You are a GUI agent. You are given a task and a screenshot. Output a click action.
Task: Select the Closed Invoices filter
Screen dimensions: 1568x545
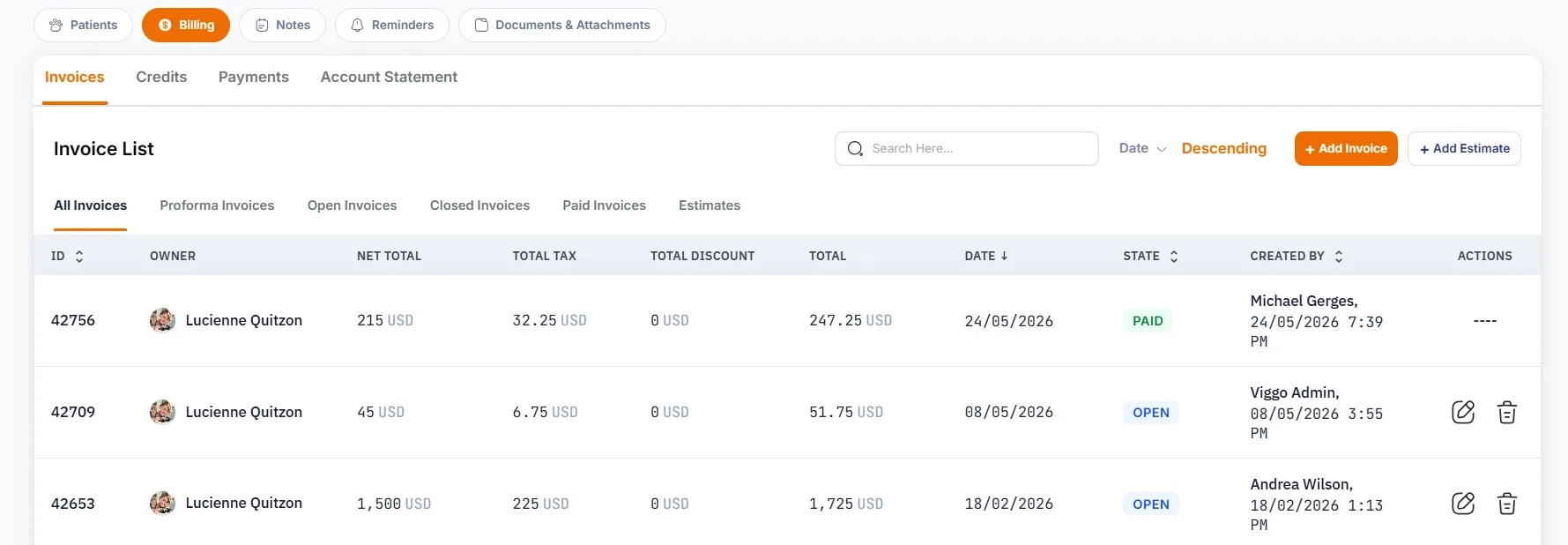point(479,205)
